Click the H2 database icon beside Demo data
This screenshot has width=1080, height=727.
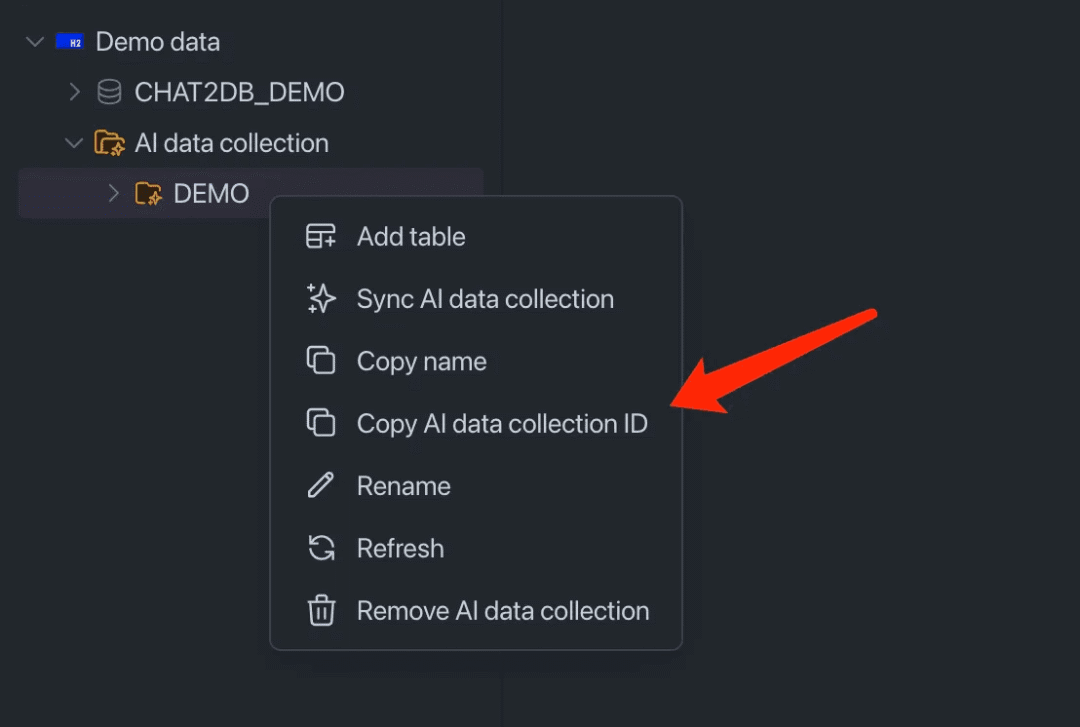69,42
